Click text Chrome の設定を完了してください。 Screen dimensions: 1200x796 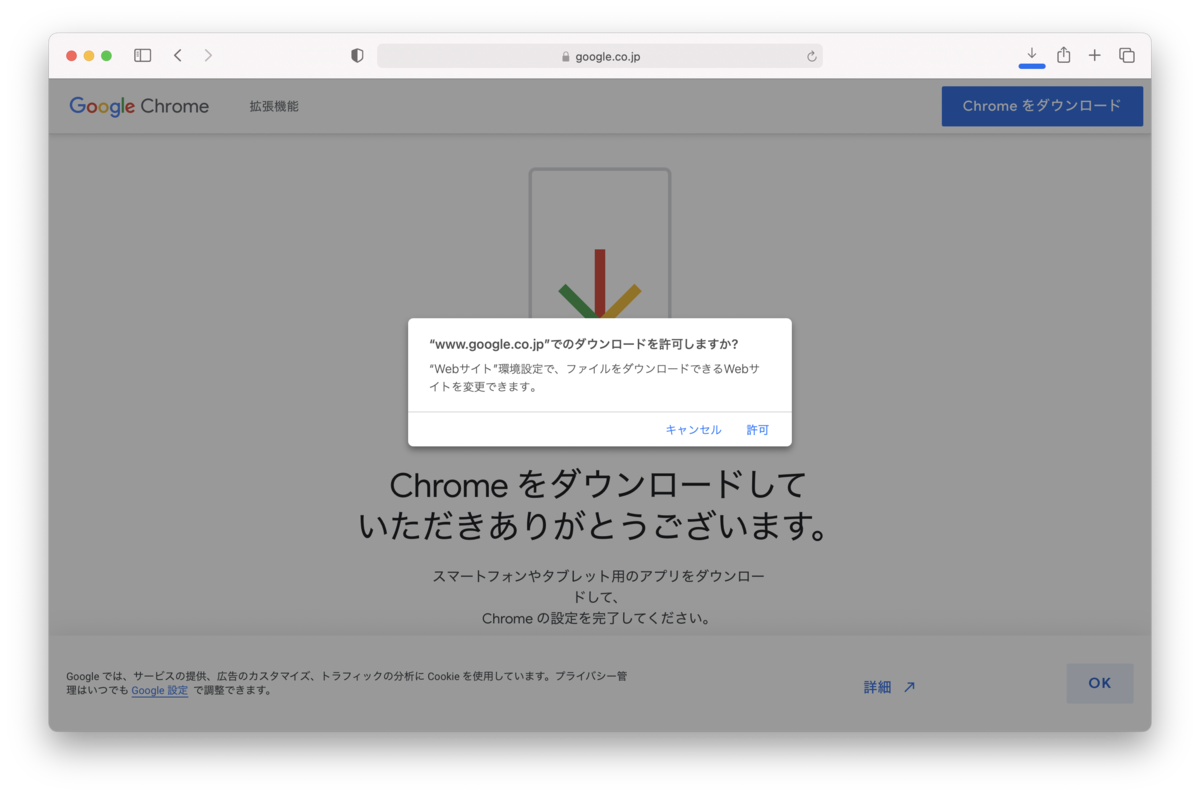click(x=597, y=618)
